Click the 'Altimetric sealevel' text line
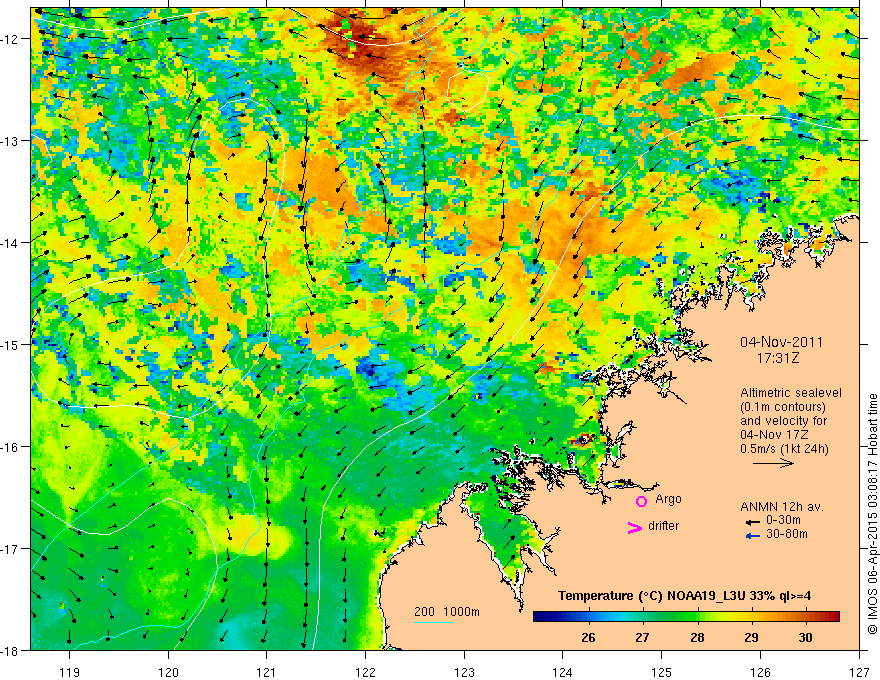Viewport: 880px width, 680px height. tap(791, 393)
